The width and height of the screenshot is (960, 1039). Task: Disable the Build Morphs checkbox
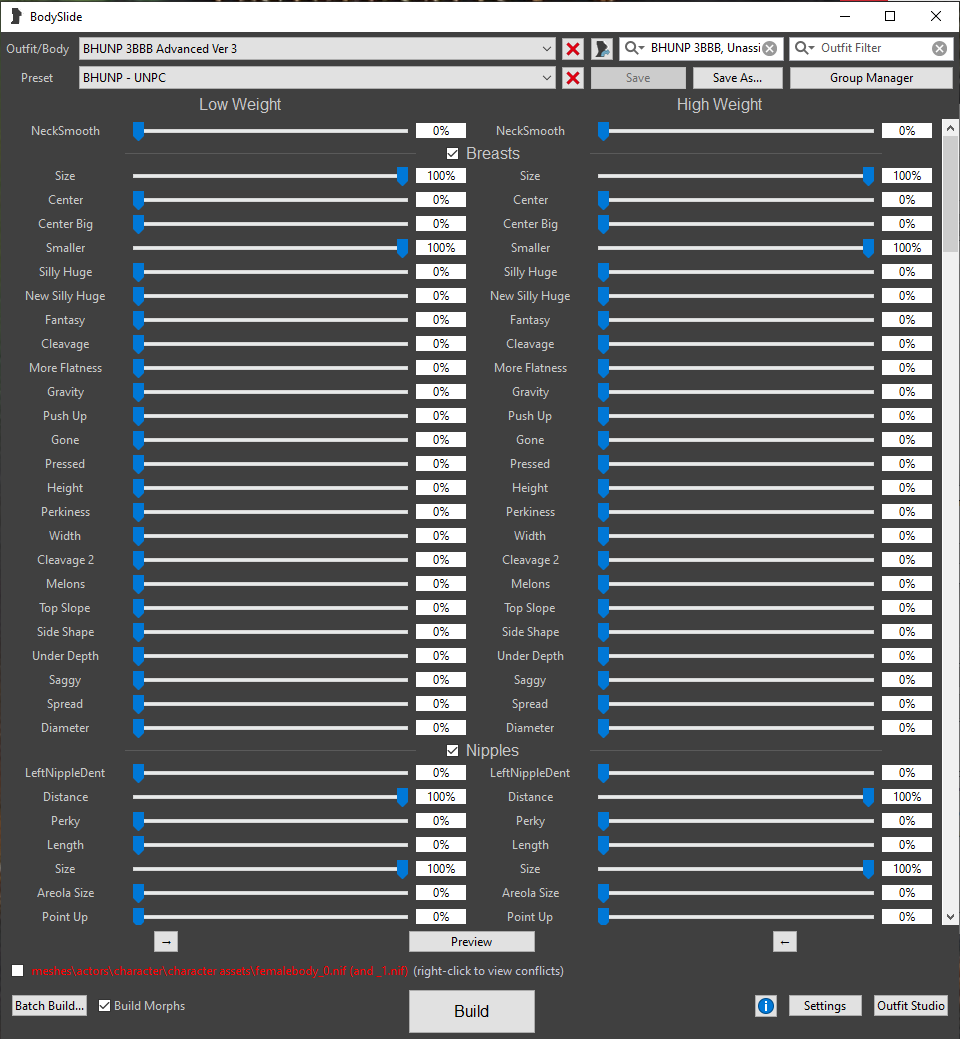[x=104, y=1006]
